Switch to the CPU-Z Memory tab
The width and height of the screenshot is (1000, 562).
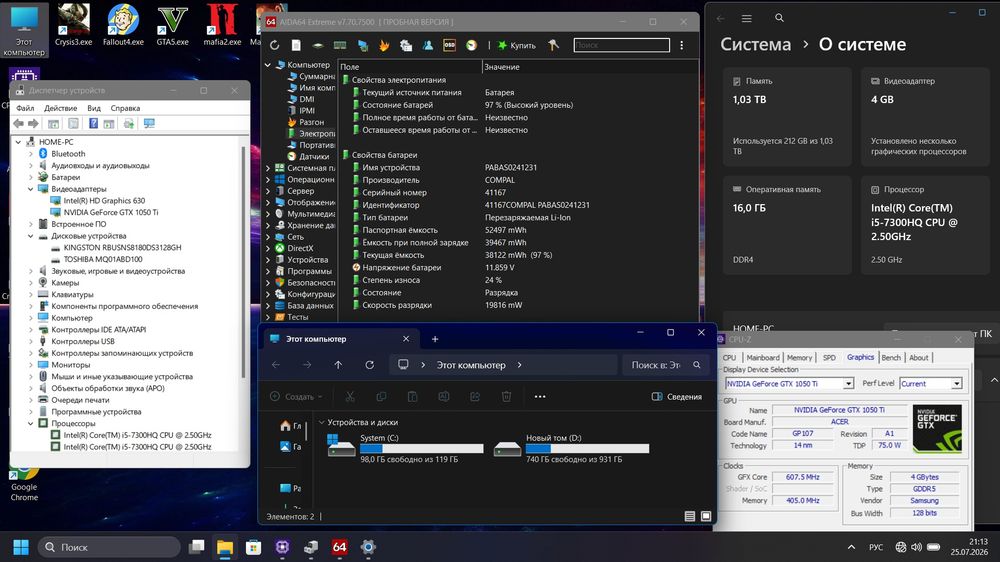pos(799,358)
